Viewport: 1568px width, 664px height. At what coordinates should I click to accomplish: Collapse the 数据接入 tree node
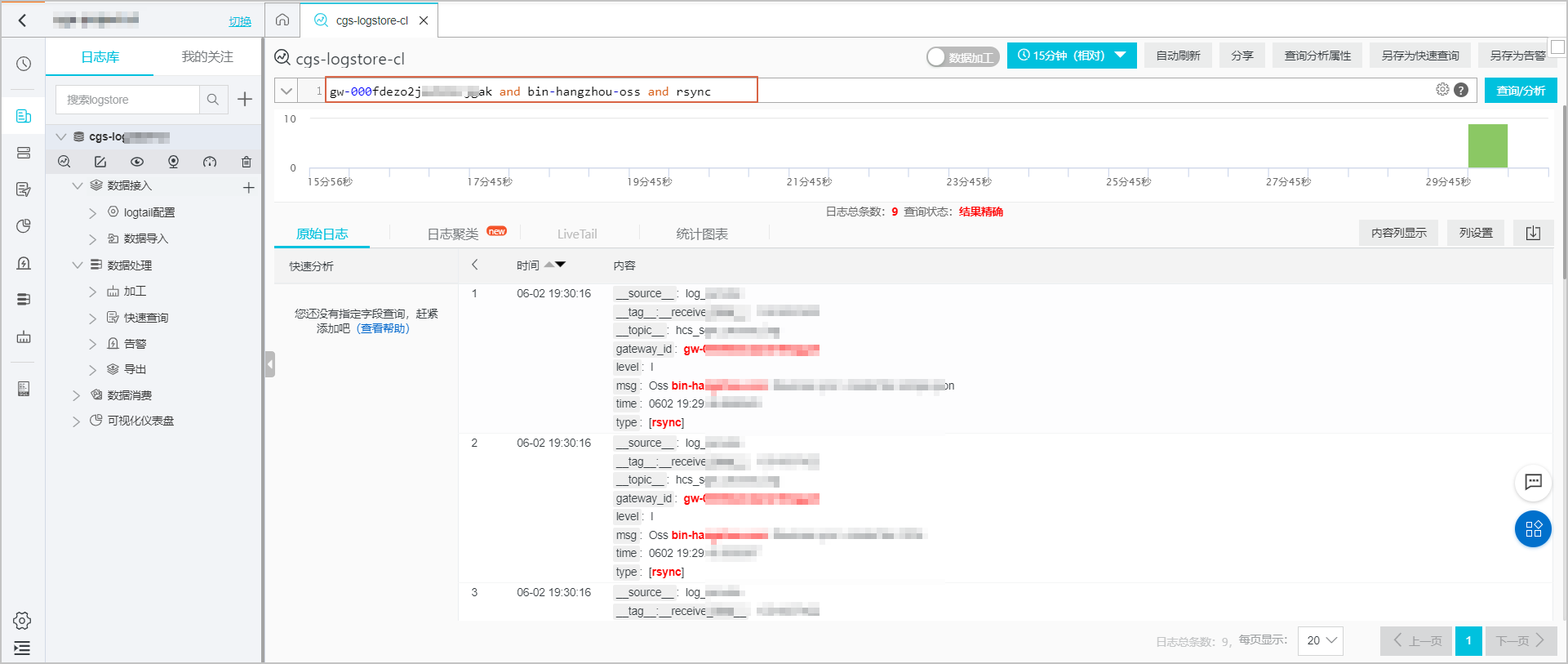click(78, 185)
